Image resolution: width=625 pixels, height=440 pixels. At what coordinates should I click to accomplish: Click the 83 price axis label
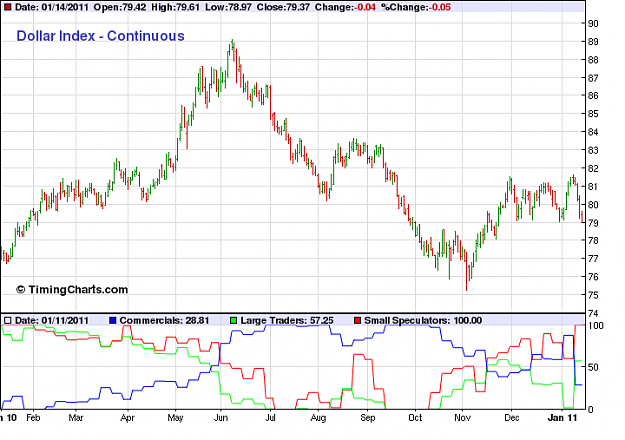click(x=593, y=150)
